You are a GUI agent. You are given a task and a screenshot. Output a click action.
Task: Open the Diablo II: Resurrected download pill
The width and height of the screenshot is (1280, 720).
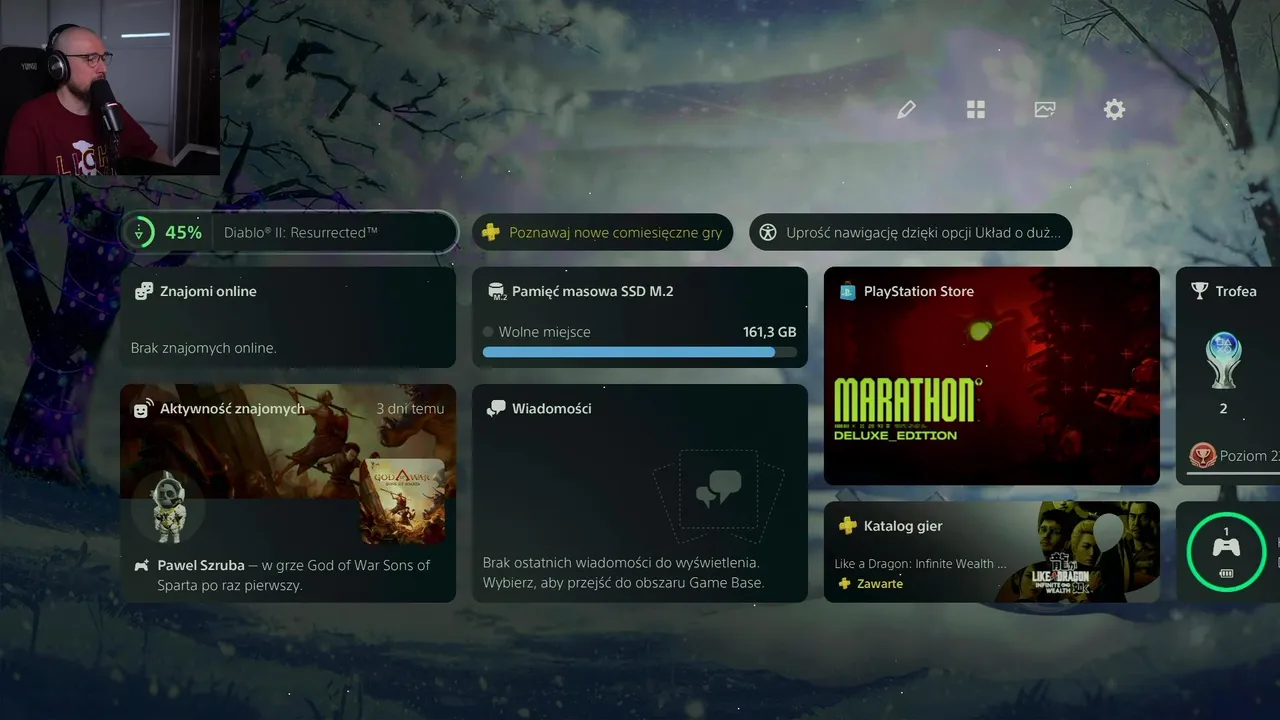point(289,232)
